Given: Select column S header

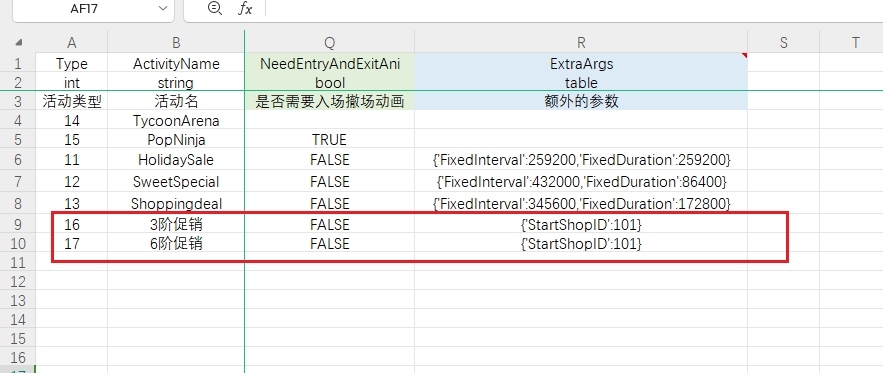Looking at the screenshot, I should pos(784,42).
